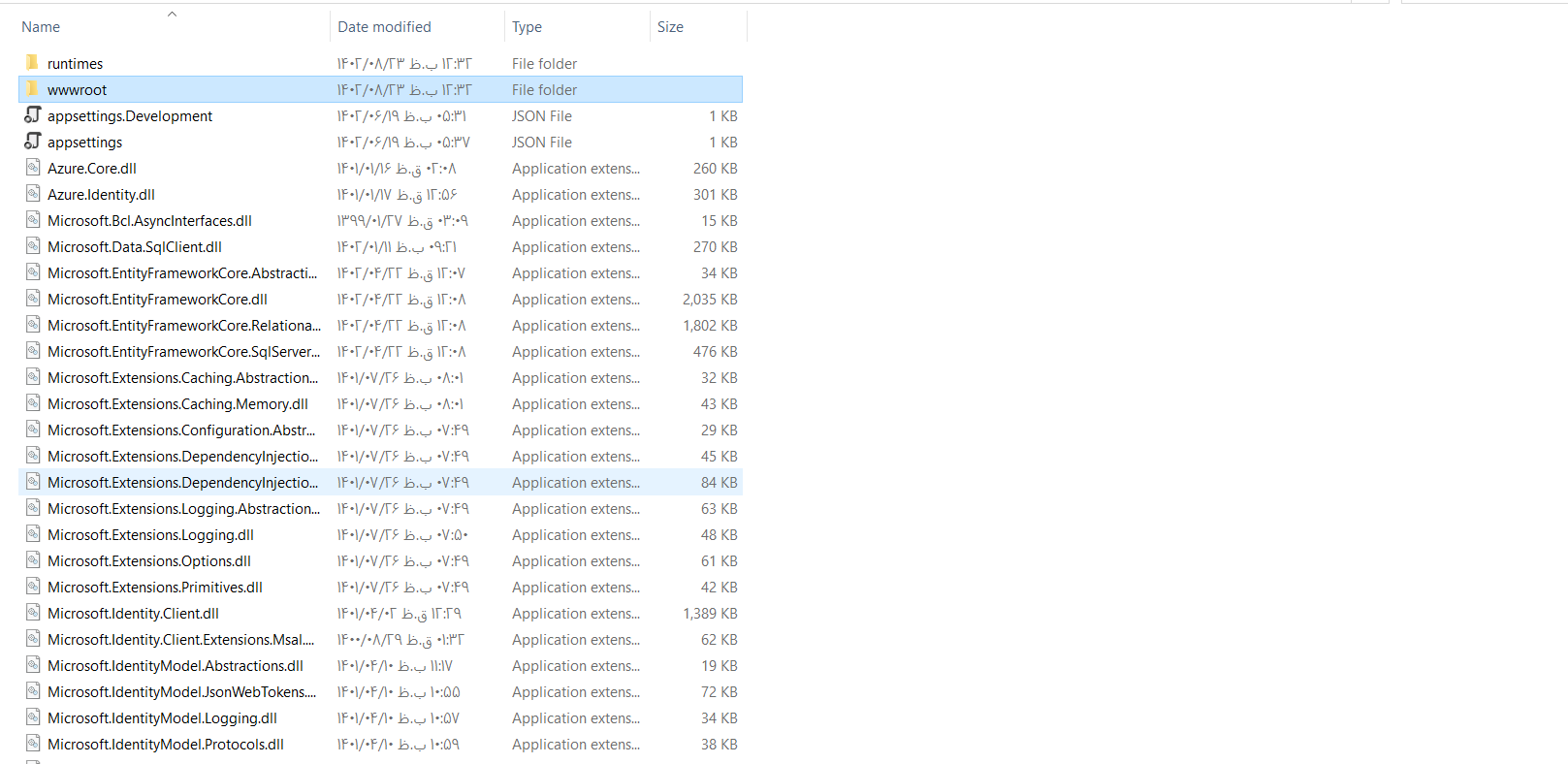Screen dimensions: 1568x764
Task: Select the Azure.Identity.dll file name
Action: tap(101, 195)
